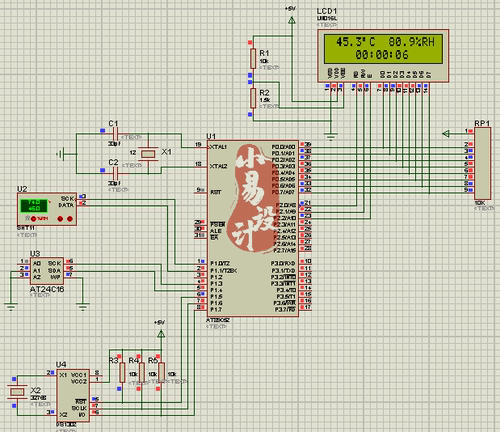
Task: Click the LCD1 display screen
Action: point(383,49)
